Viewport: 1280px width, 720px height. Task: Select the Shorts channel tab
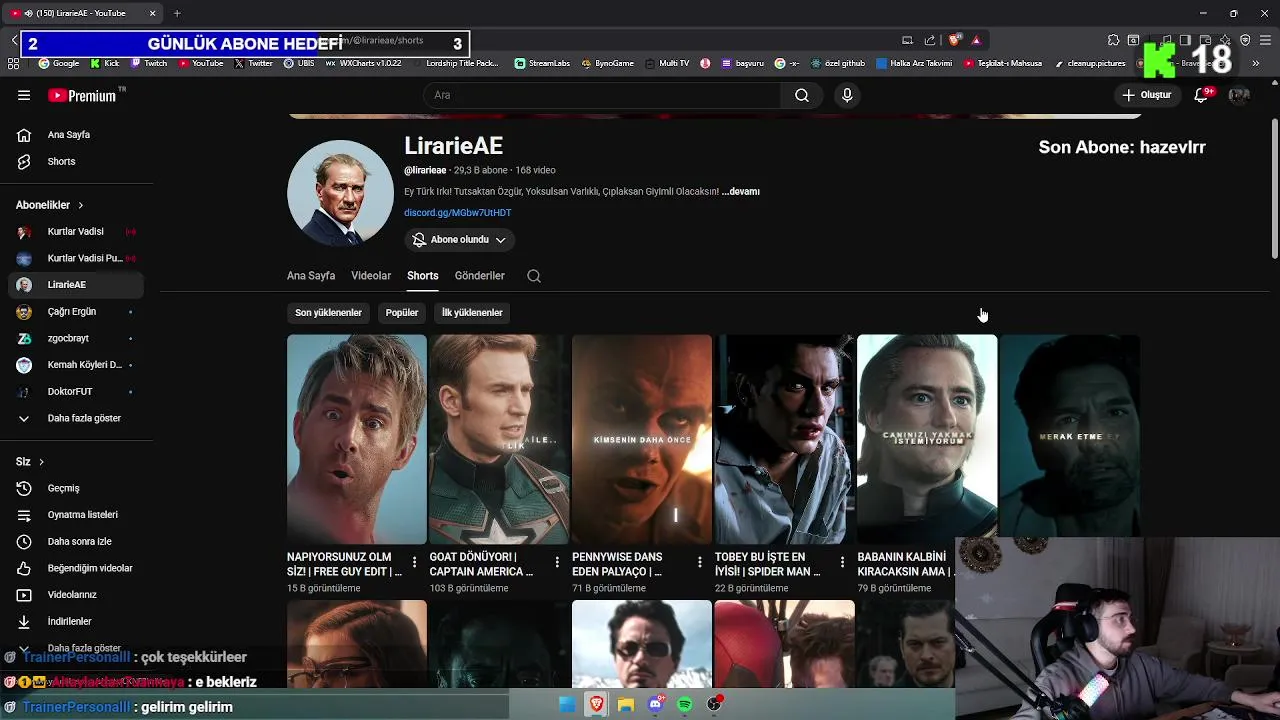click(x=422, y=276)
